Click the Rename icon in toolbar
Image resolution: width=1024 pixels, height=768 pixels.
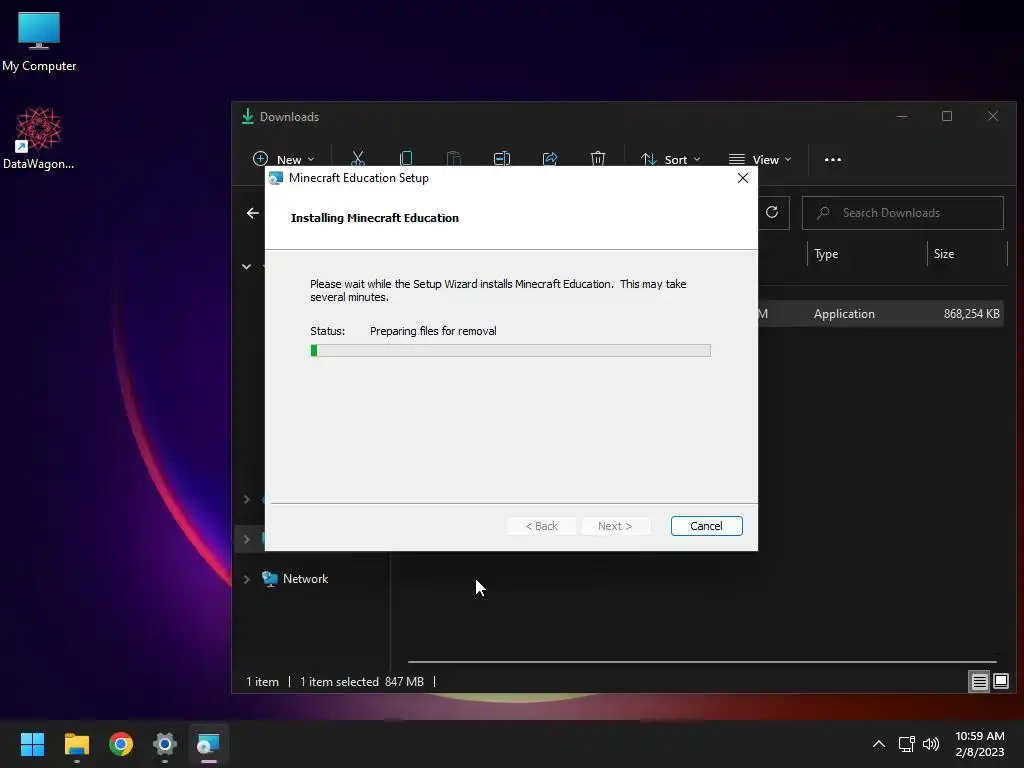502,159
